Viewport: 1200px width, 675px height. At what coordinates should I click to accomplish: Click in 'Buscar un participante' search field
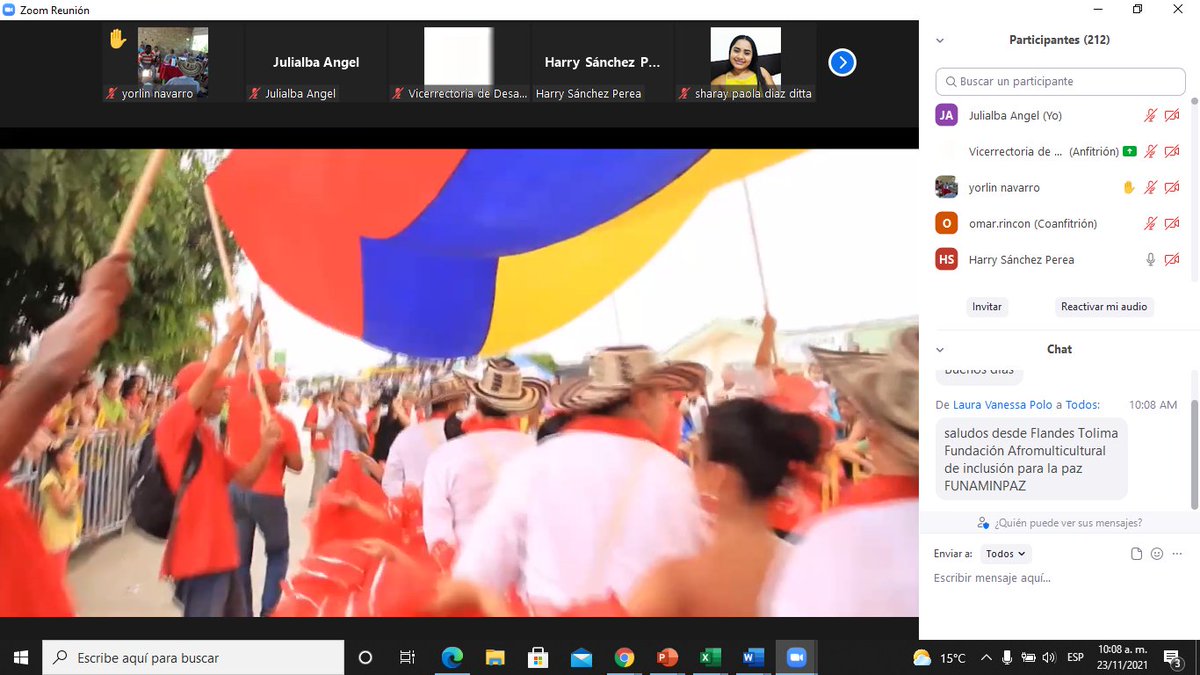point(1060,81)
